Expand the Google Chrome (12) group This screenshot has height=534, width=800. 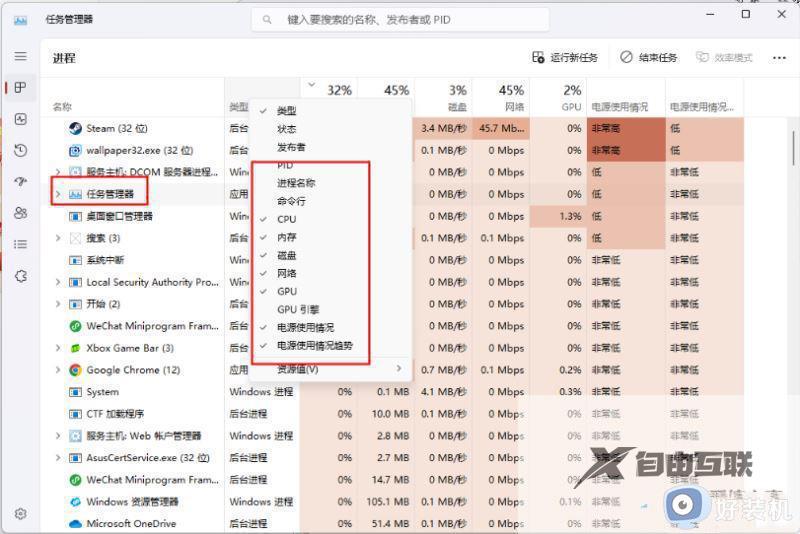click(58, 370)
